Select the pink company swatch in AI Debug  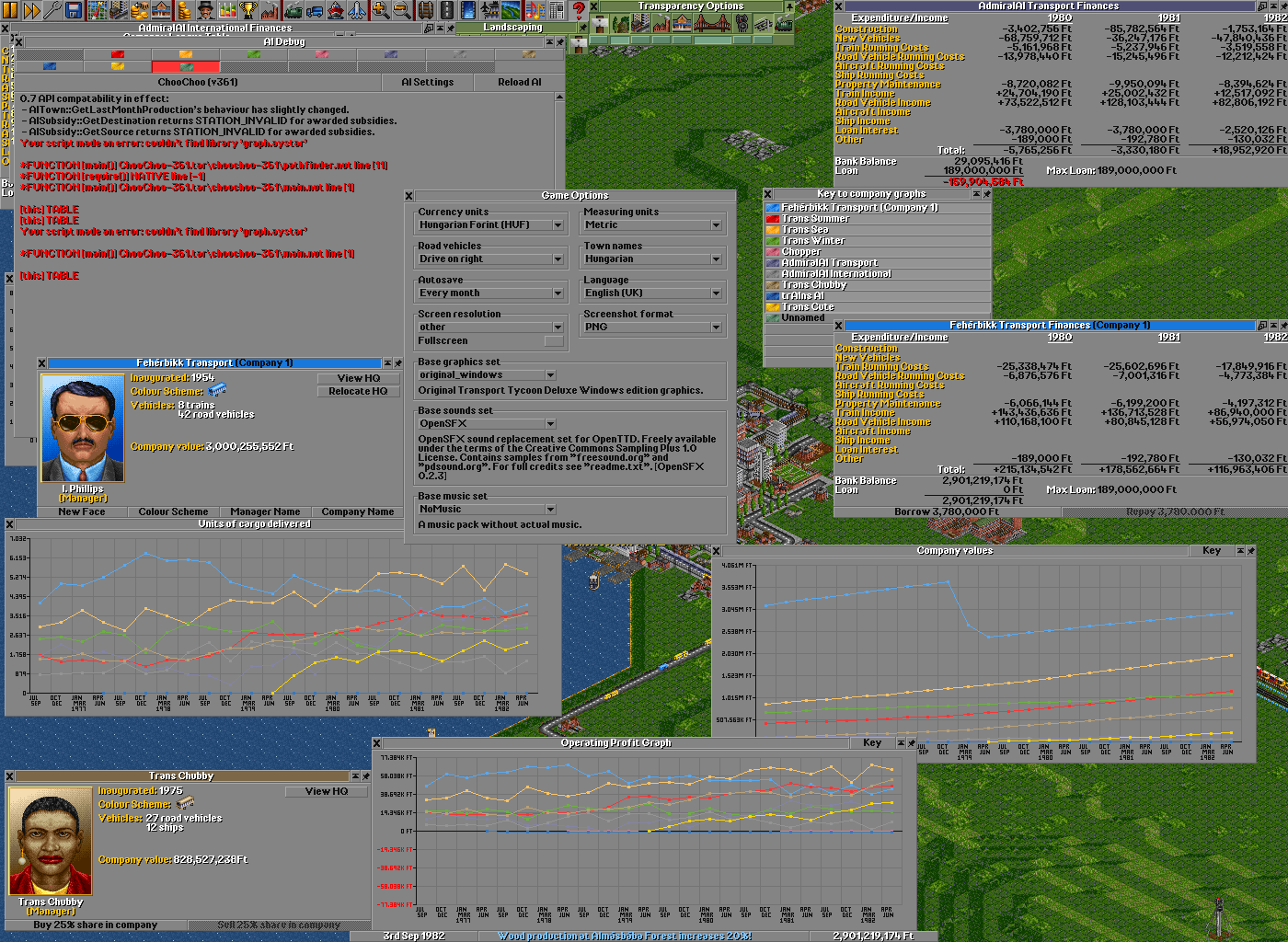(x=323, y=54)
